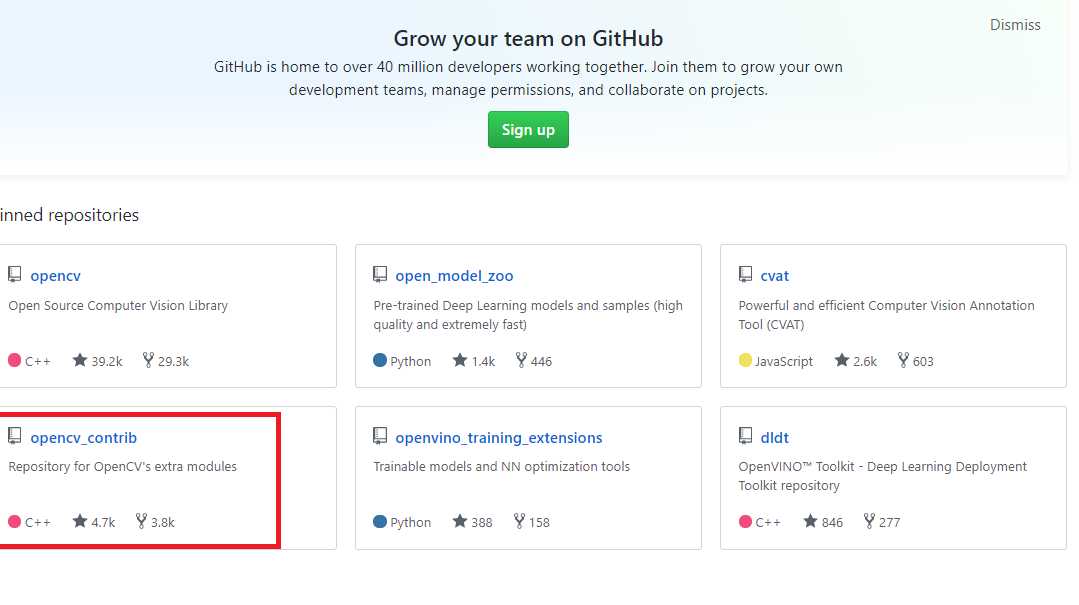Click the fork icon showing 29.3k

148,360
